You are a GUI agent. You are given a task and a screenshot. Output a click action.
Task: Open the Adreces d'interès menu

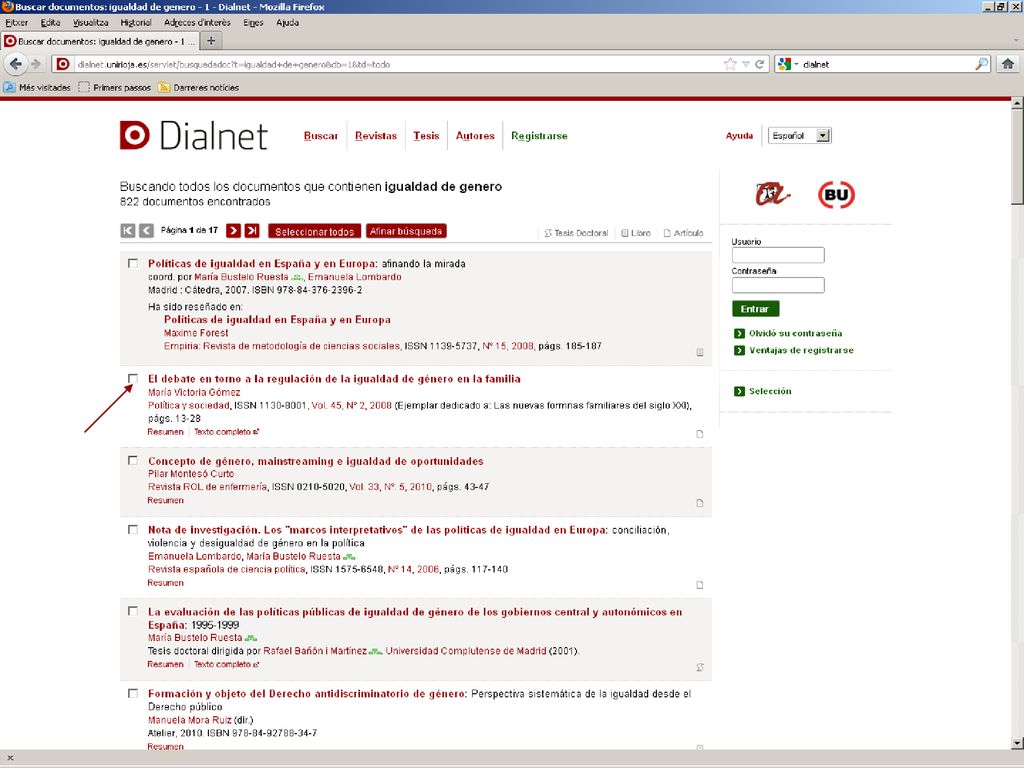[x=197, y=22]
